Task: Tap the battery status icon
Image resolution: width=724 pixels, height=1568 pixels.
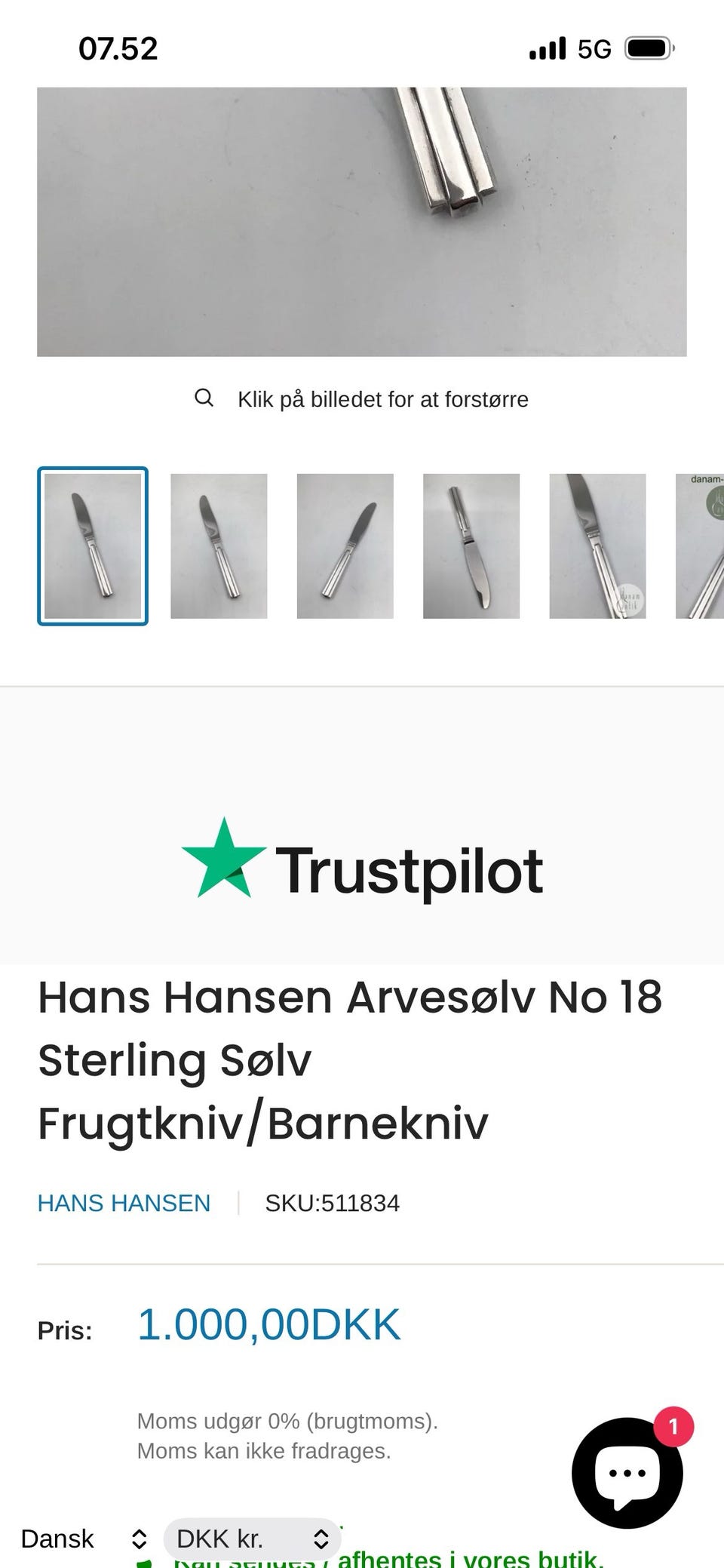Action: coord(650,49)
